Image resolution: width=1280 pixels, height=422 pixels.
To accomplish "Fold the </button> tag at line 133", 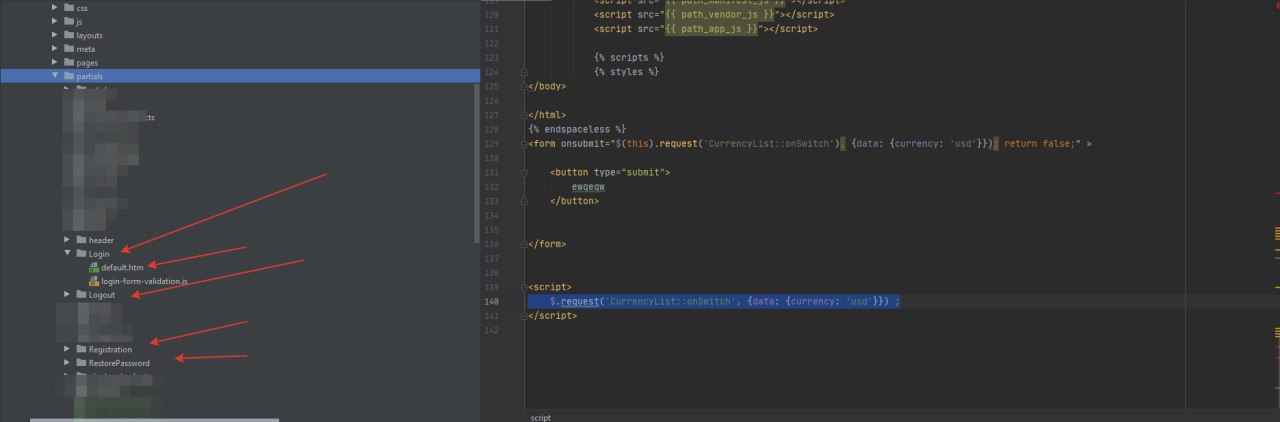I will (x=524, y=201).
